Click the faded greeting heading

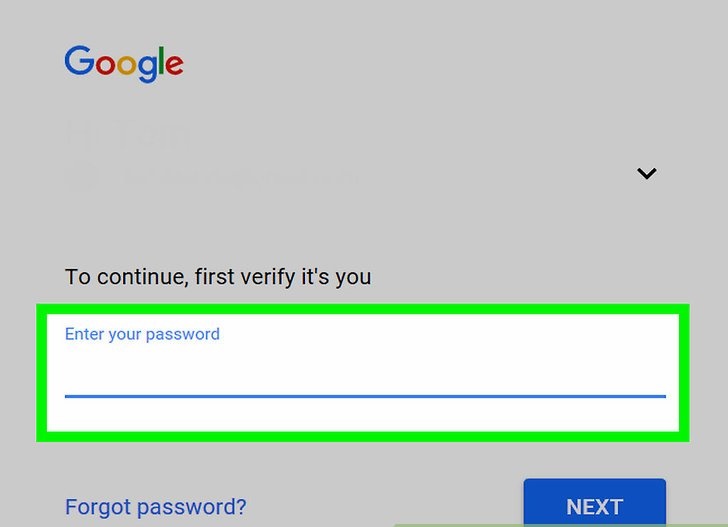(x=129, y=134)
